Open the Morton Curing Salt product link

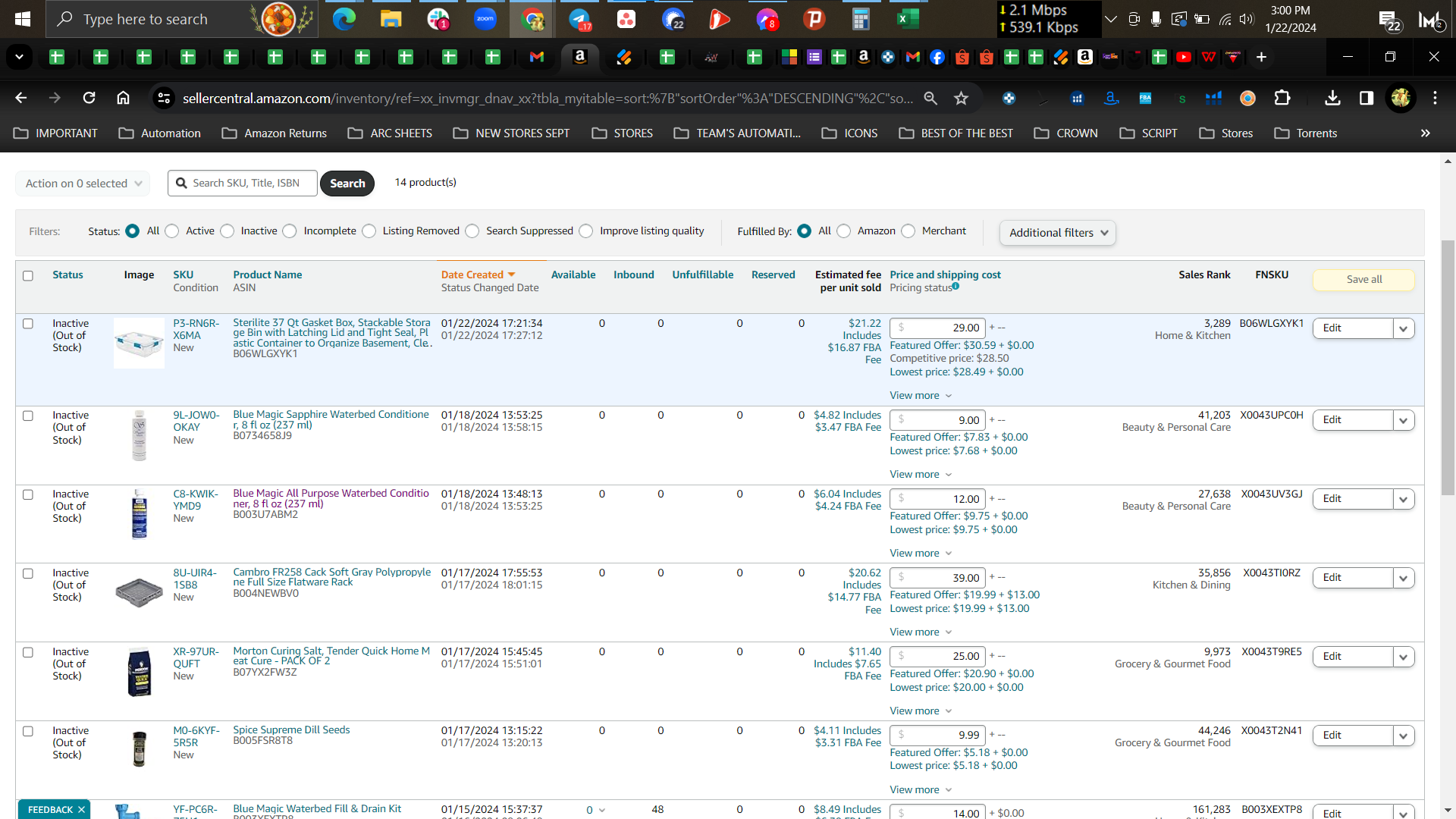pos(331,656)
